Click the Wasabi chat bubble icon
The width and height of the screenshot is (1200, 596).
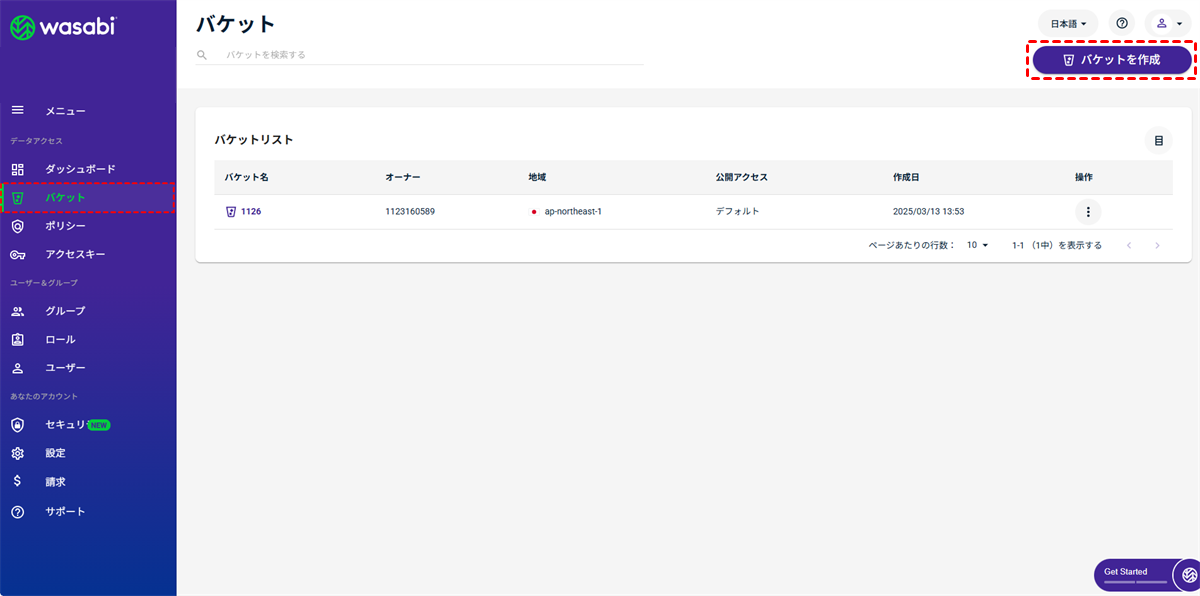click(x=1187, y=575)
